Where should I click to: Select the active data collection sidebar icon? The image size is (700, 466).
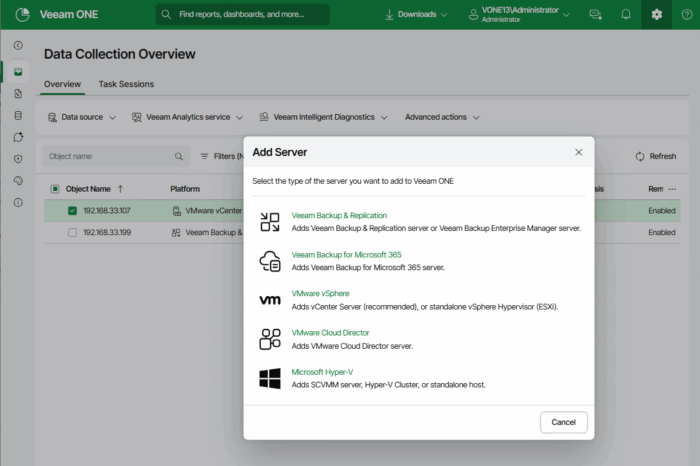[x=18, y=72]
